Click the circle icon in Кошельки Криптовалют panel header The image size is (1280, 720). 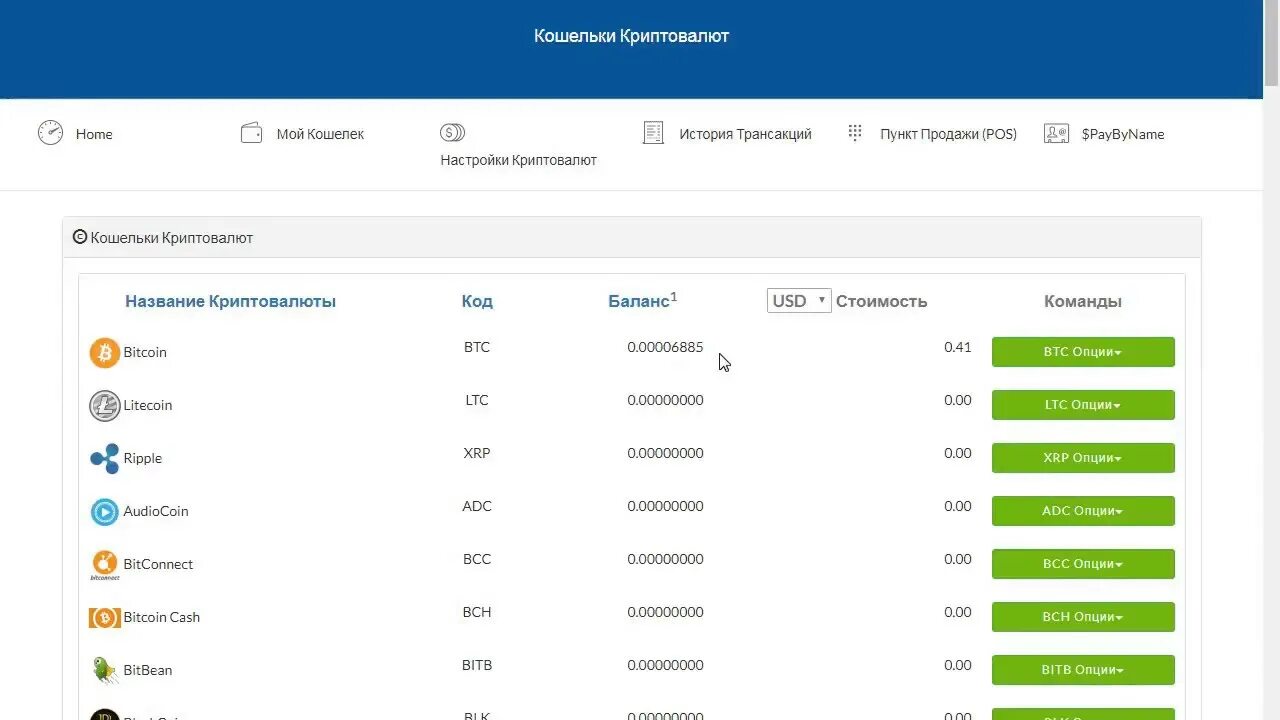(80, 238)
